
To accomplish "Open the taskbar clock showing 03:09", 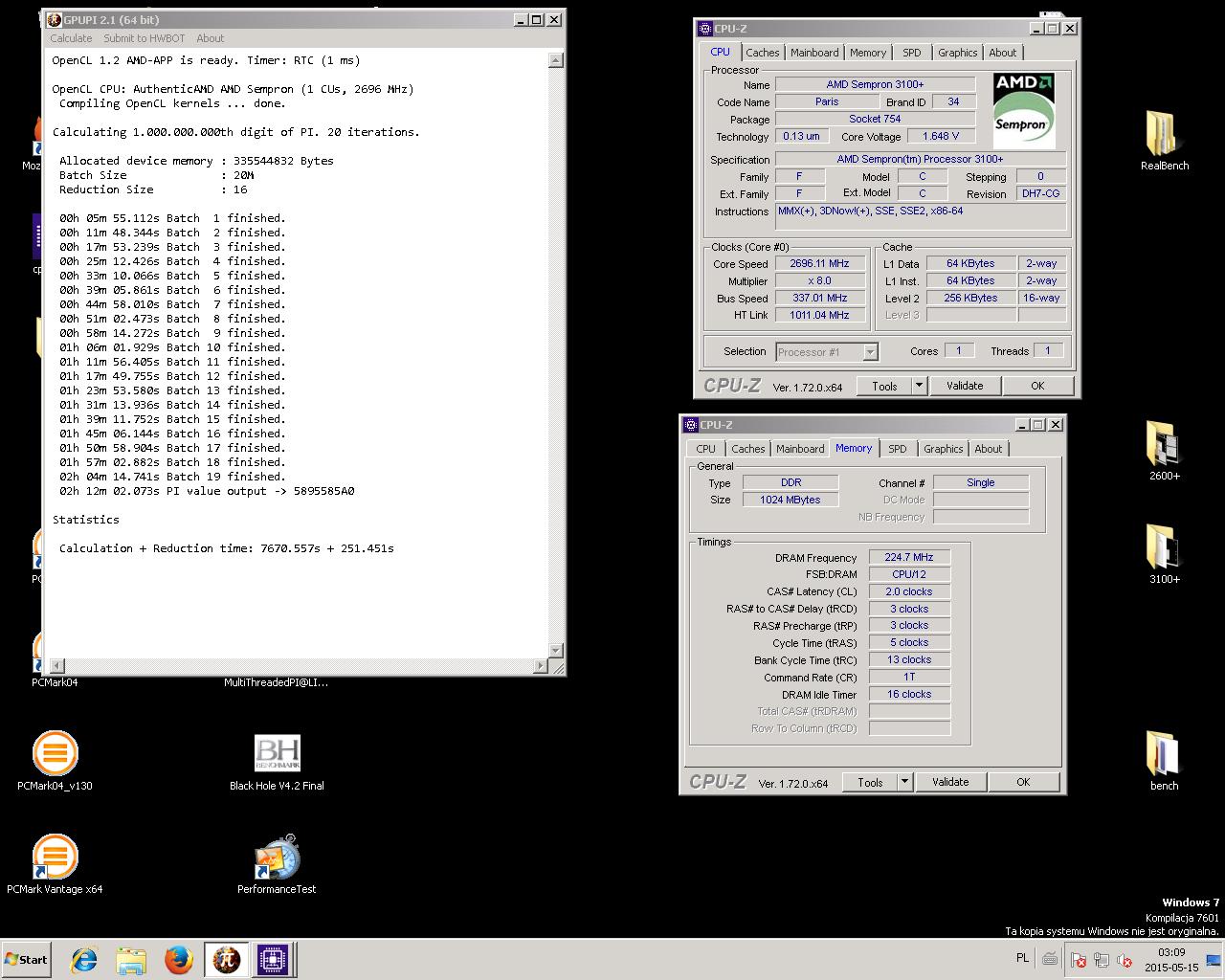I will pyautogui.click(x=1171, y=960).
